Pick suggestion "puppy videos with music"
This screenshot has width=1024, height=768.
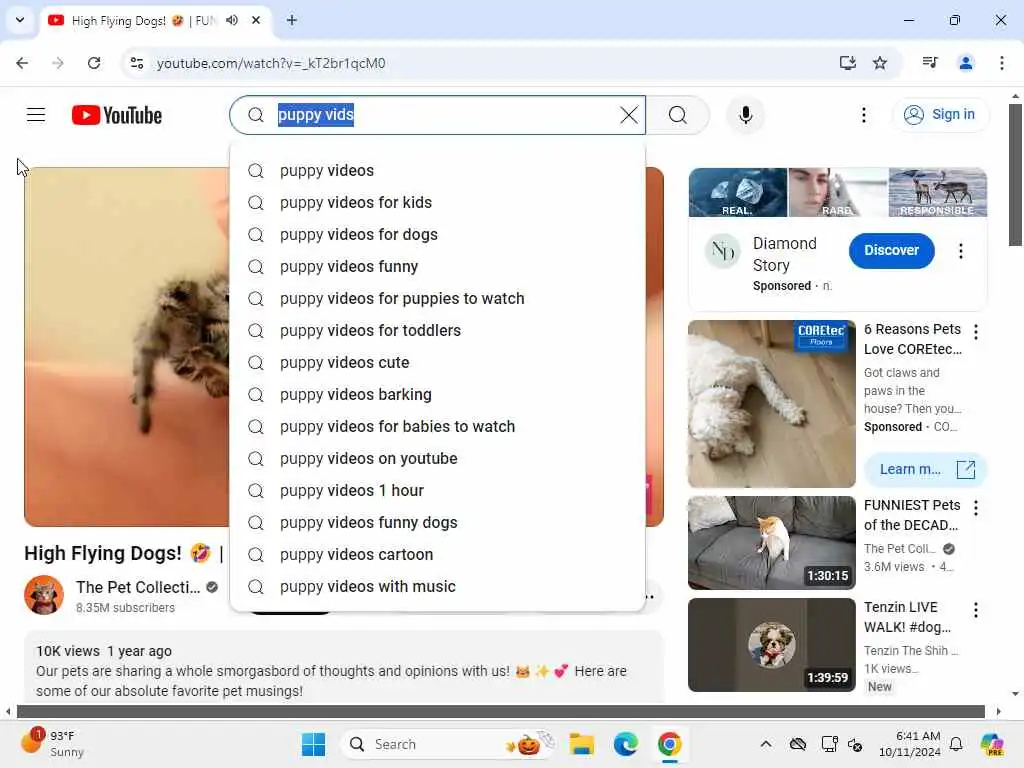point(437,586)
